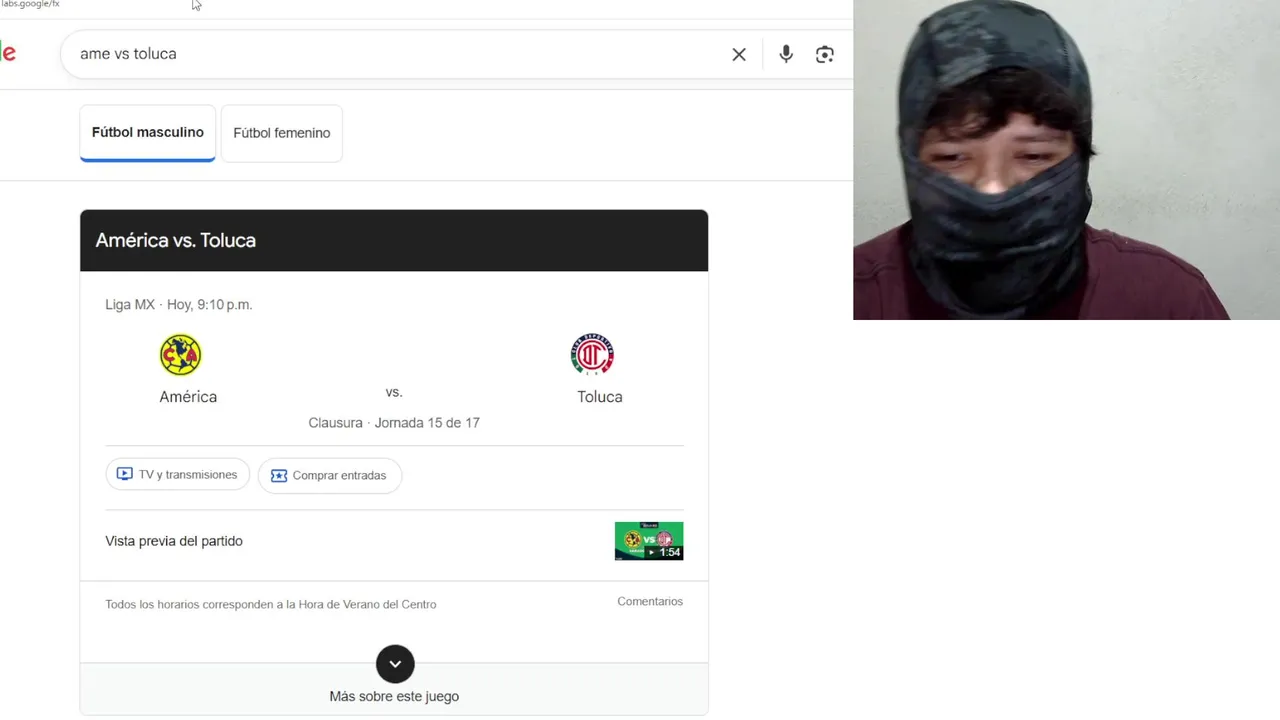This screenshot has width=1280, height=720.
Task: Play the match preview video thumbnail
Action: pyautogui.click(x=649, y=541)
